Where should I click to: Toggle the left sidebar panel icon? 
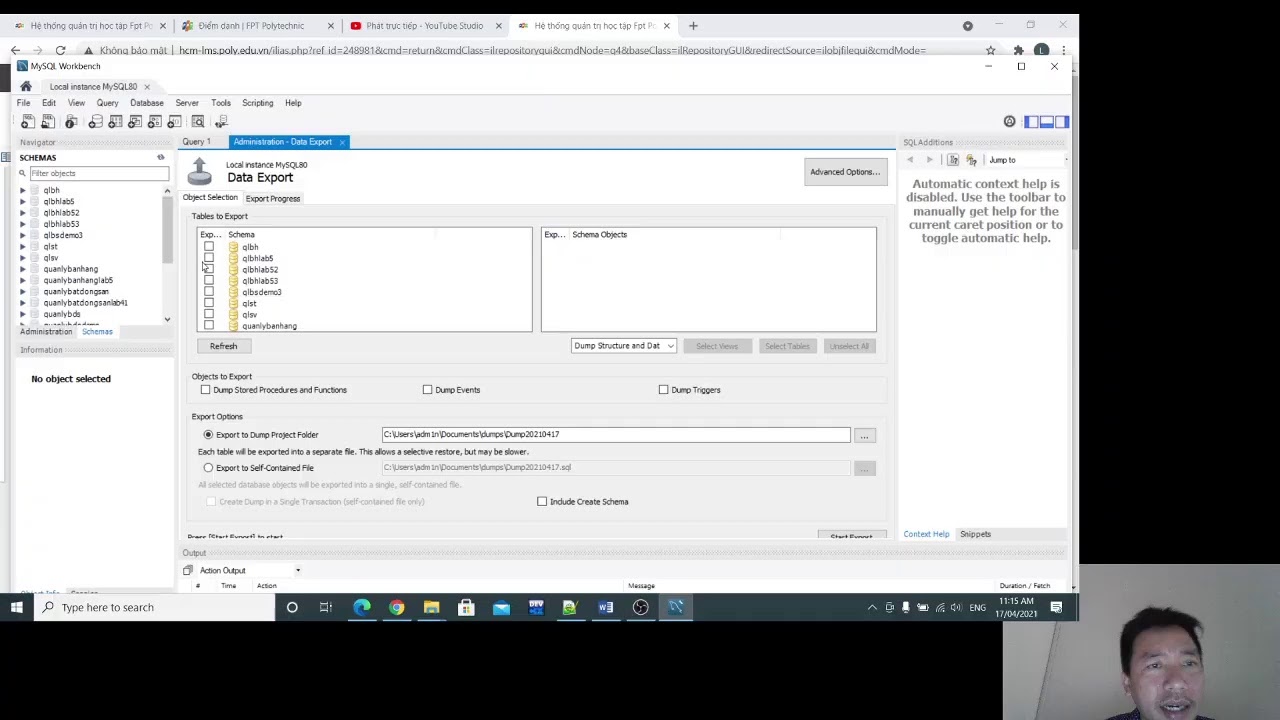click(x=1031, y=121)
